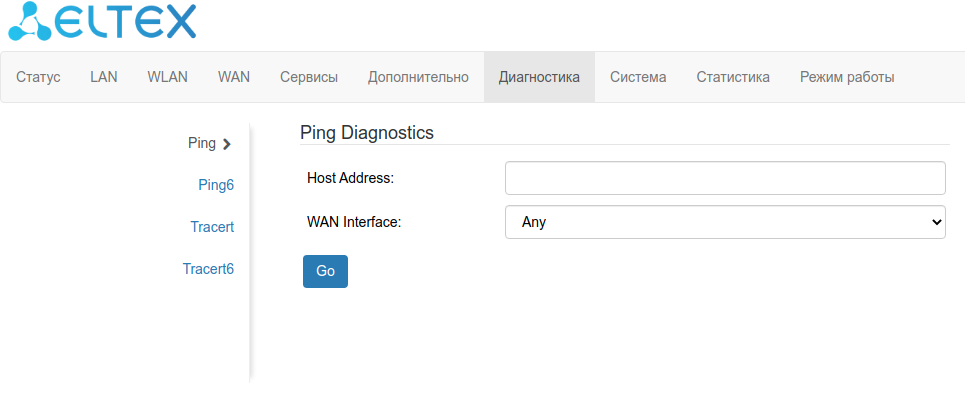Navigate to Tracert6 page
This screenshot has width=965, height=402.
[208, 269]
